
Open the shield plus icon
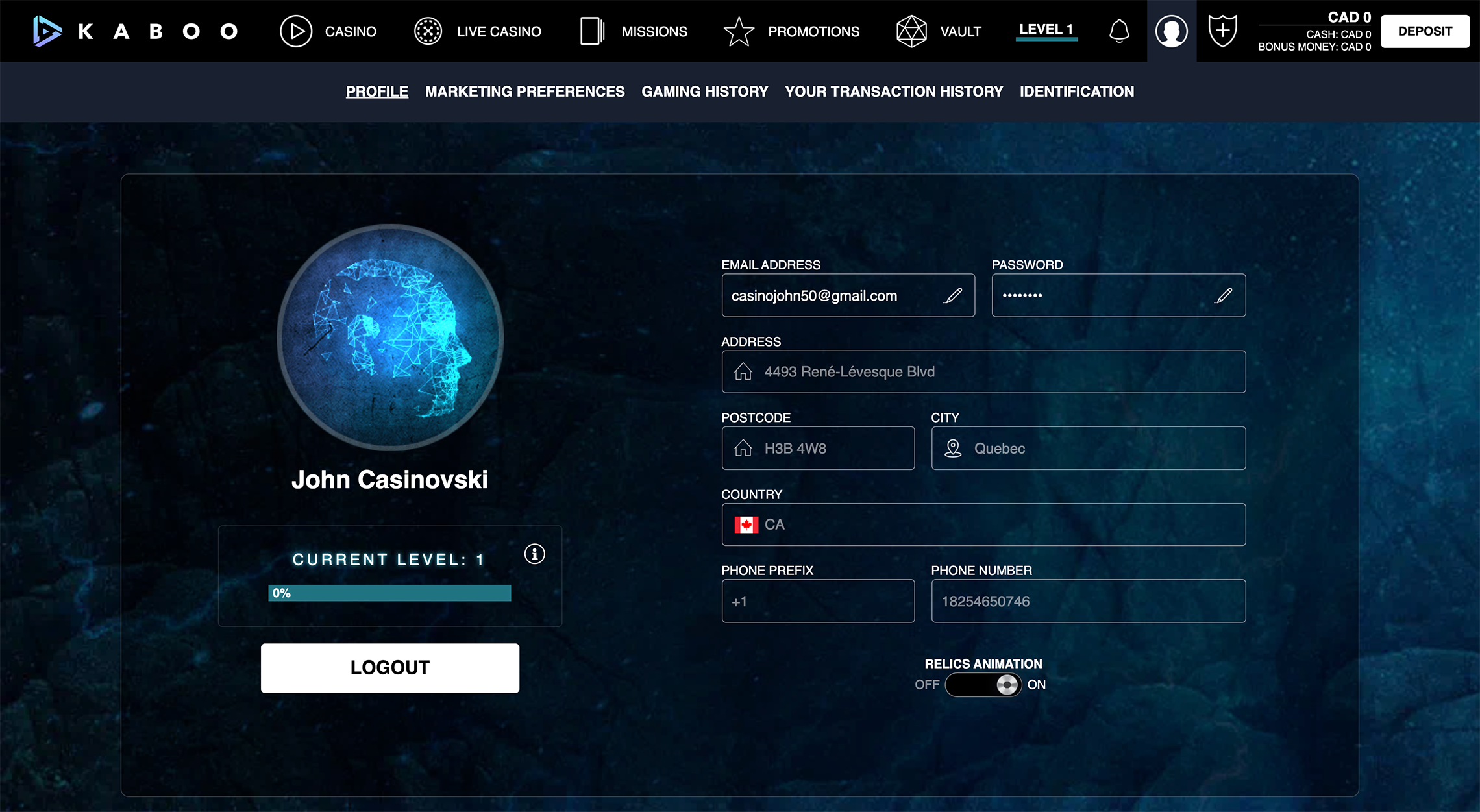tap(1222, 31)
